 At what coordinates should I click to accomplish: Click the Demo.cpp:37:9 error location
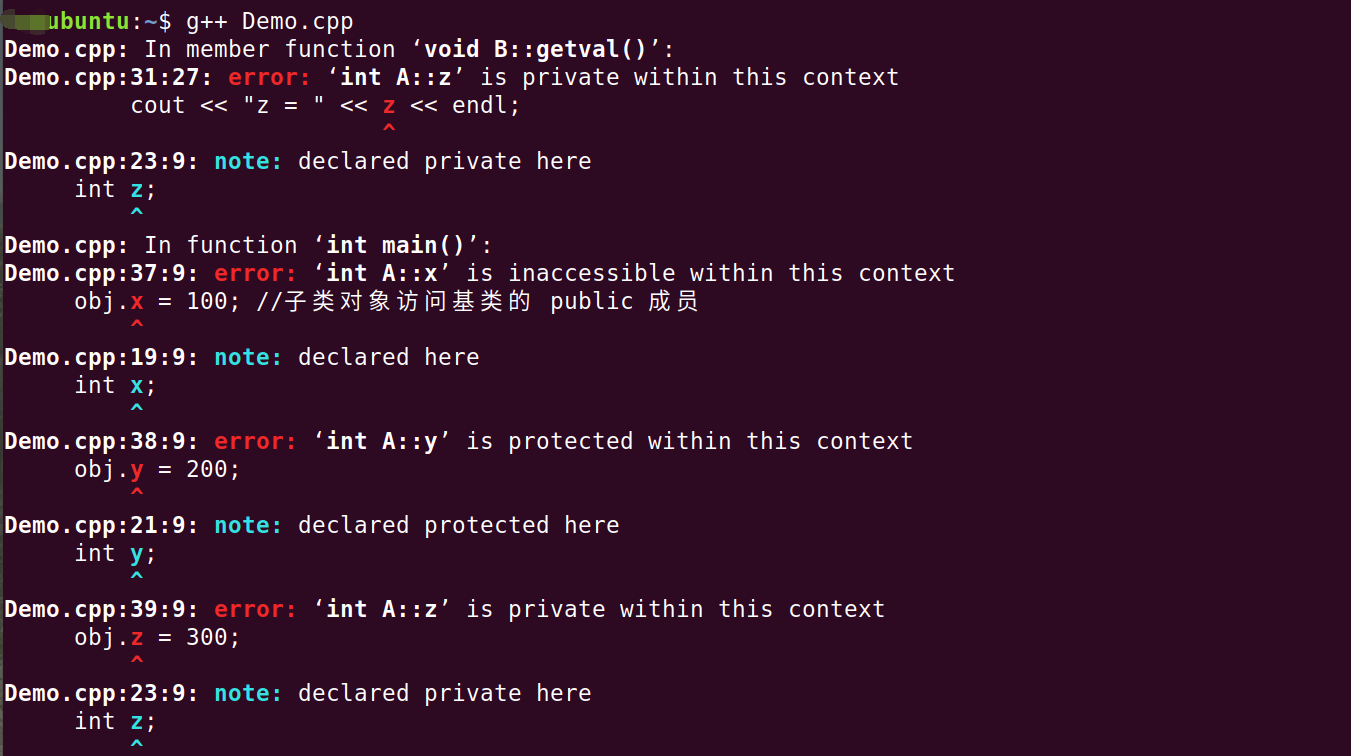coord(100,273)
